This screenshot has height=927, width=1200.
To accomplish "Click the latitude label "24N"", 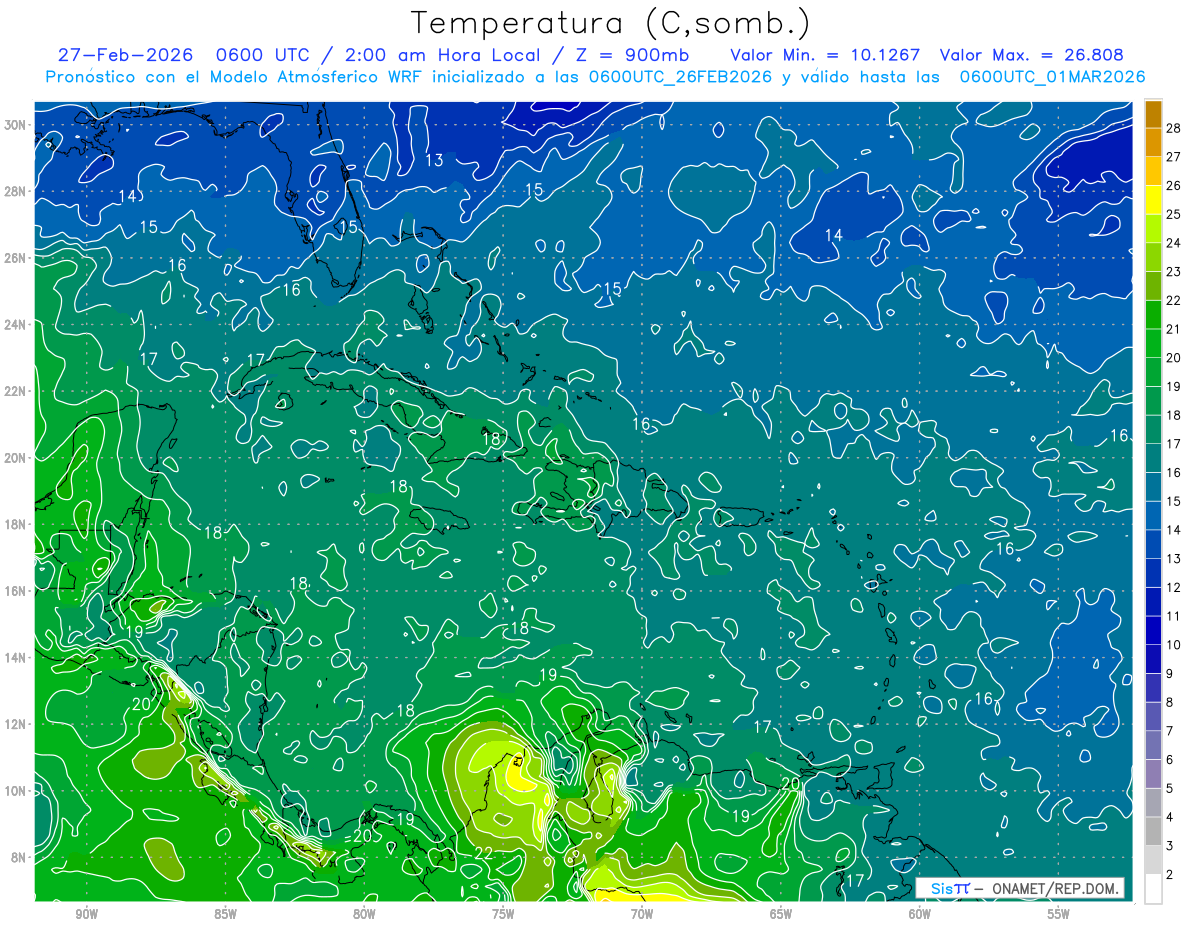I will click(16, 324).
